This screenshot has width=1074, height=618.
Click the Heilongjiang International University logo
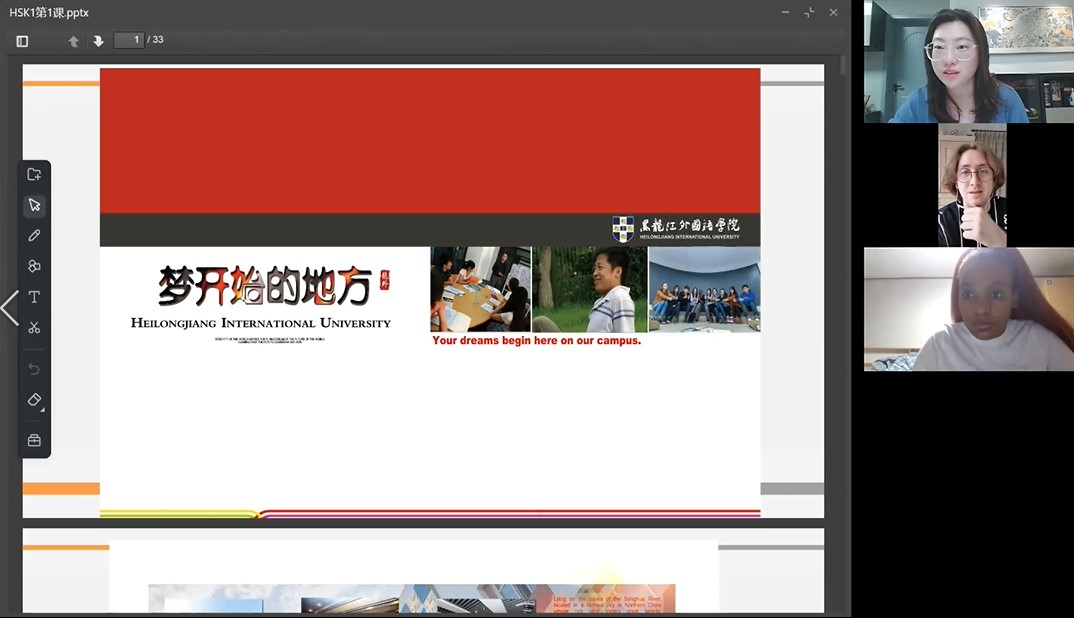pyautogui.click(x=675, y=230)
